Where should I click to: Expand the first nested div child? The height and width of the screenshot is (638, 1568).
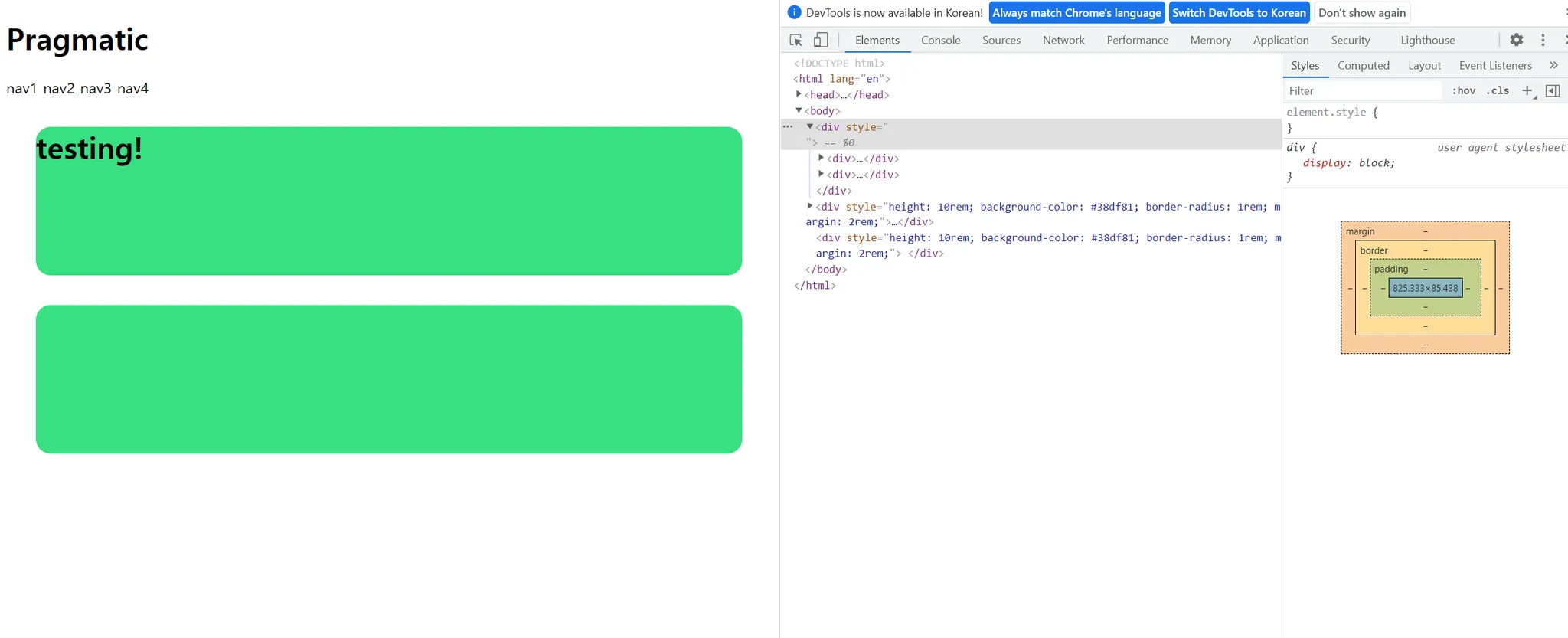[821, 158]
